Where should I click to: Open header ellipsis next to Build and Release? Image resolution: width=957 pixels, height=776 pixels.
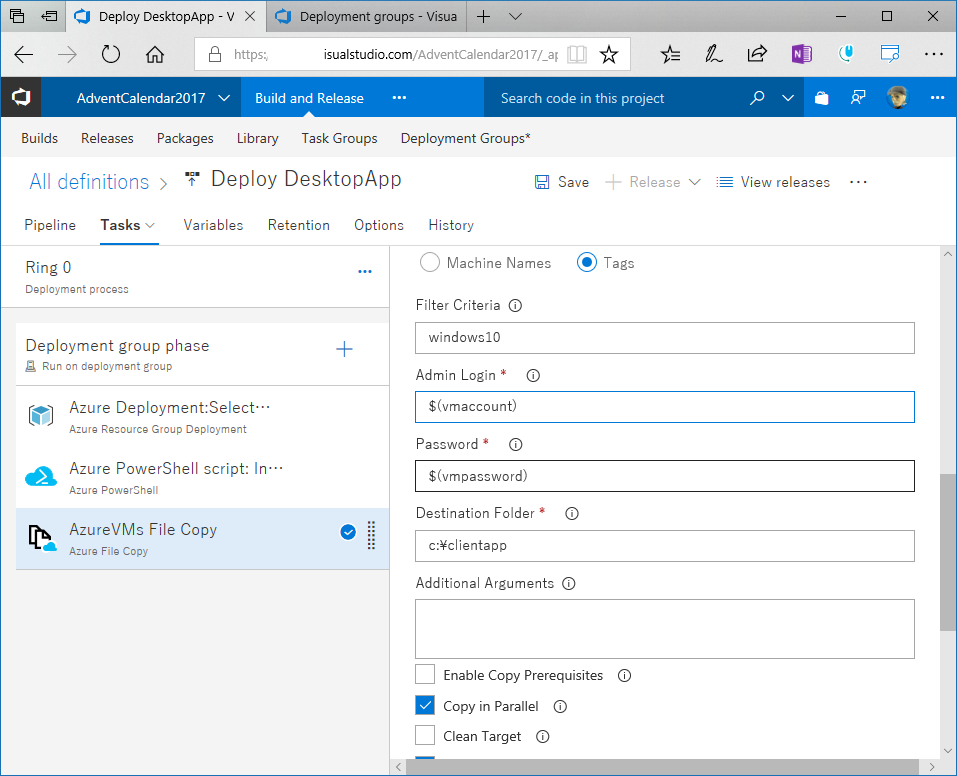(399, 98)
